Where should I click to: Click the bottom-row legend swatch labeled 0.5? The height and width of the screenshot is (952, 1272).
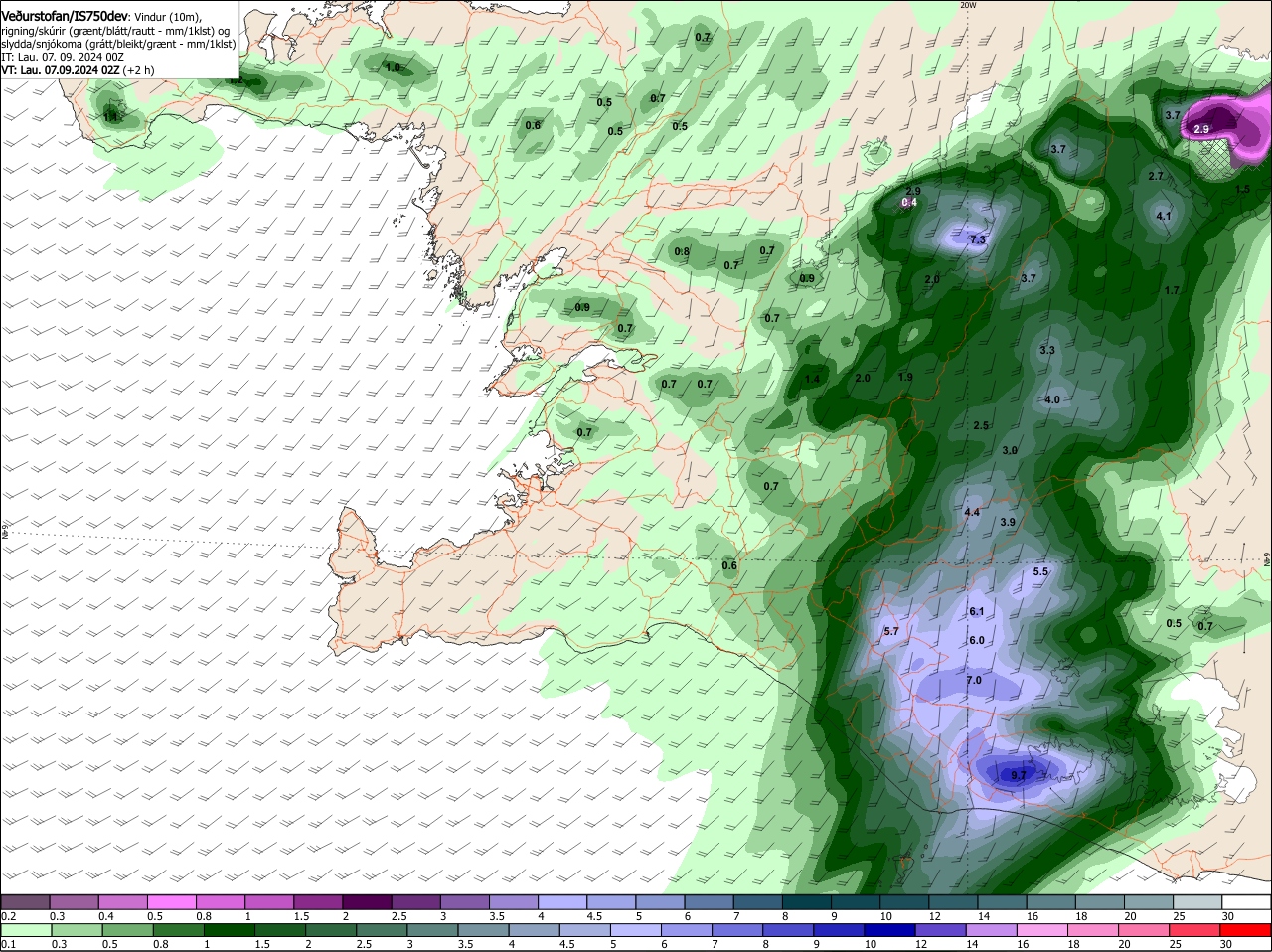(127, 930)
